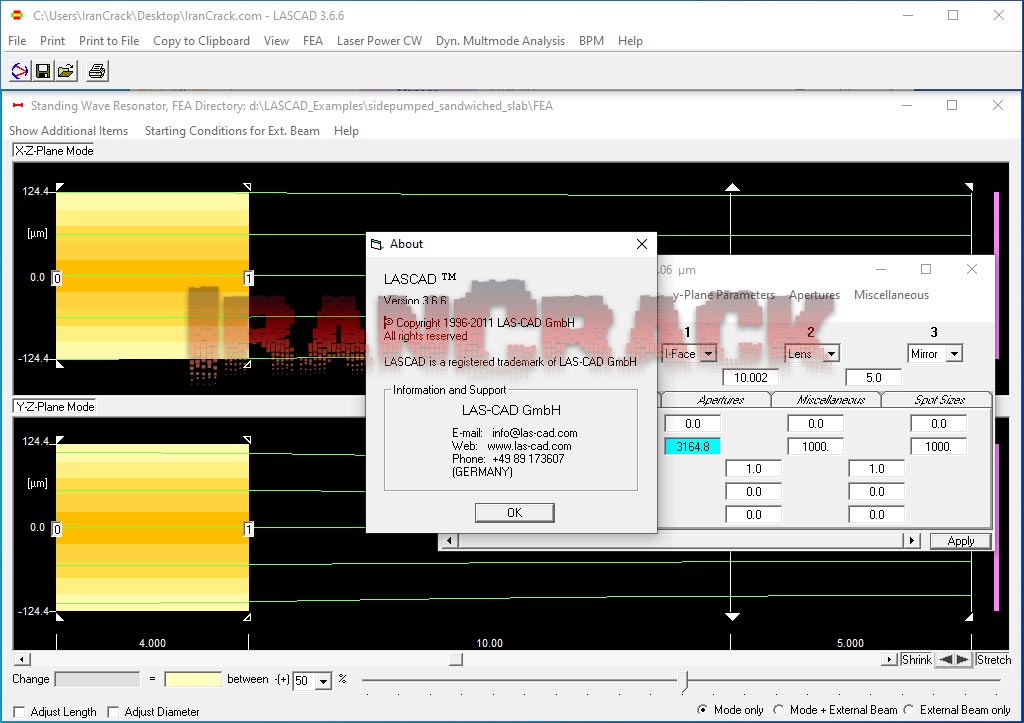The height and width of the screenshot is (723, 1024).
Task: Select the External Beam only option
Action: 909,710
